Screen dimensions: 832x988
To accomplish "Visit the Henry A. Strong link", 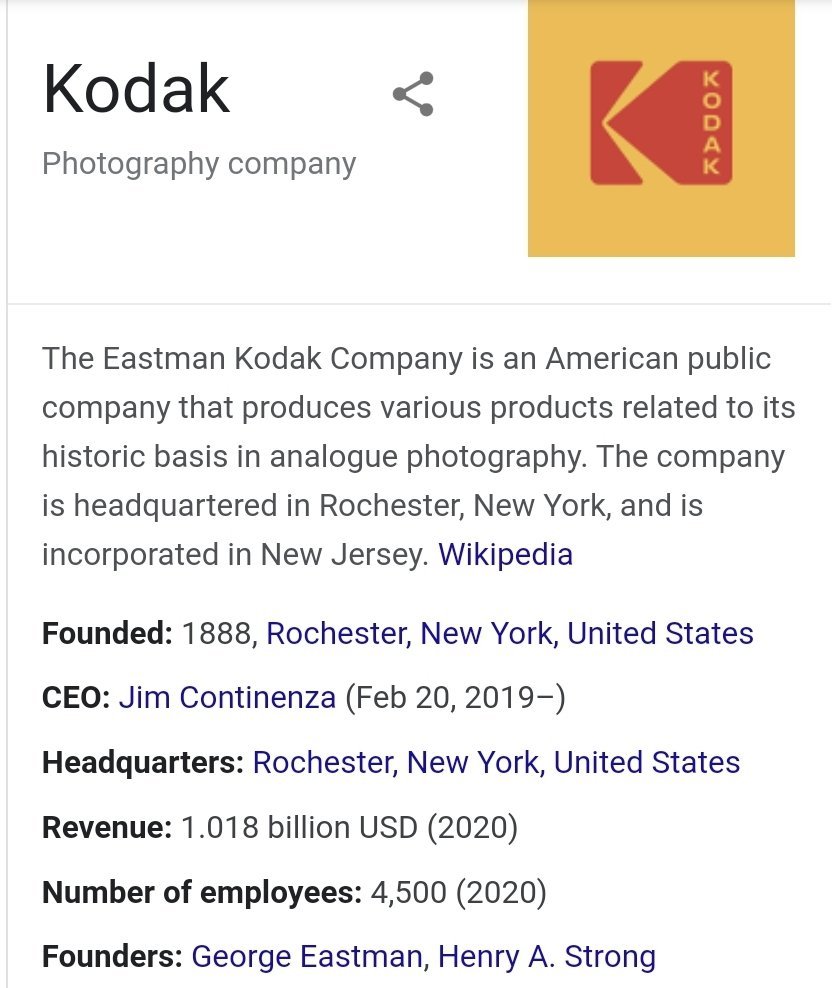I will point(547,956).
